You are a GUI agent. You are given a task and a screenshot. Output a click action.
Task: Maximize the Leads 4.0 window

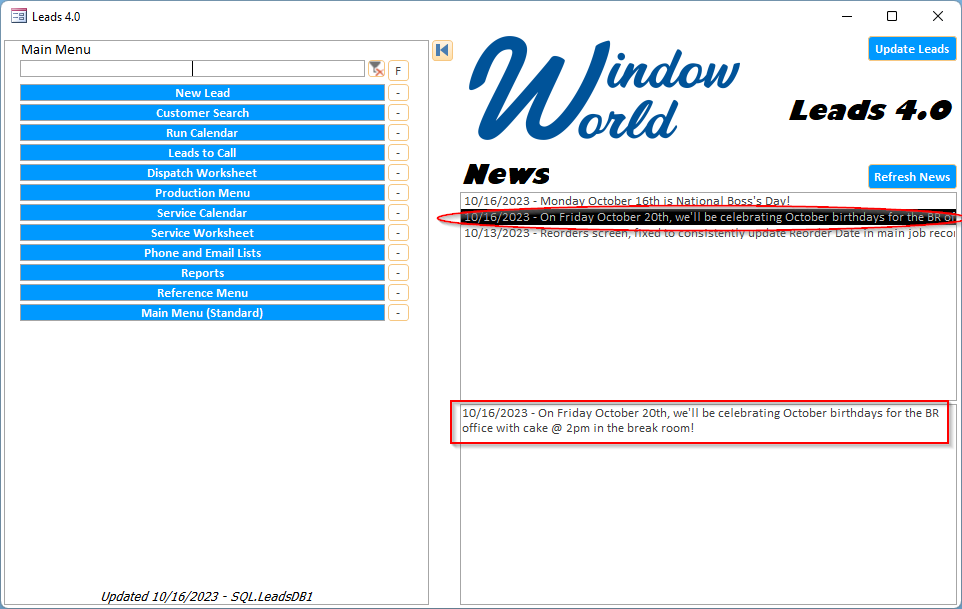point(892,17)
